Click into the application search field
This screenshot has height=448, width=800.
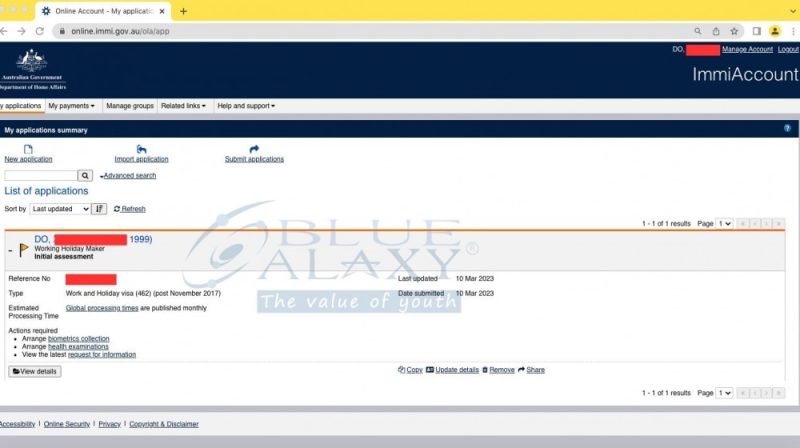[41, 176]
